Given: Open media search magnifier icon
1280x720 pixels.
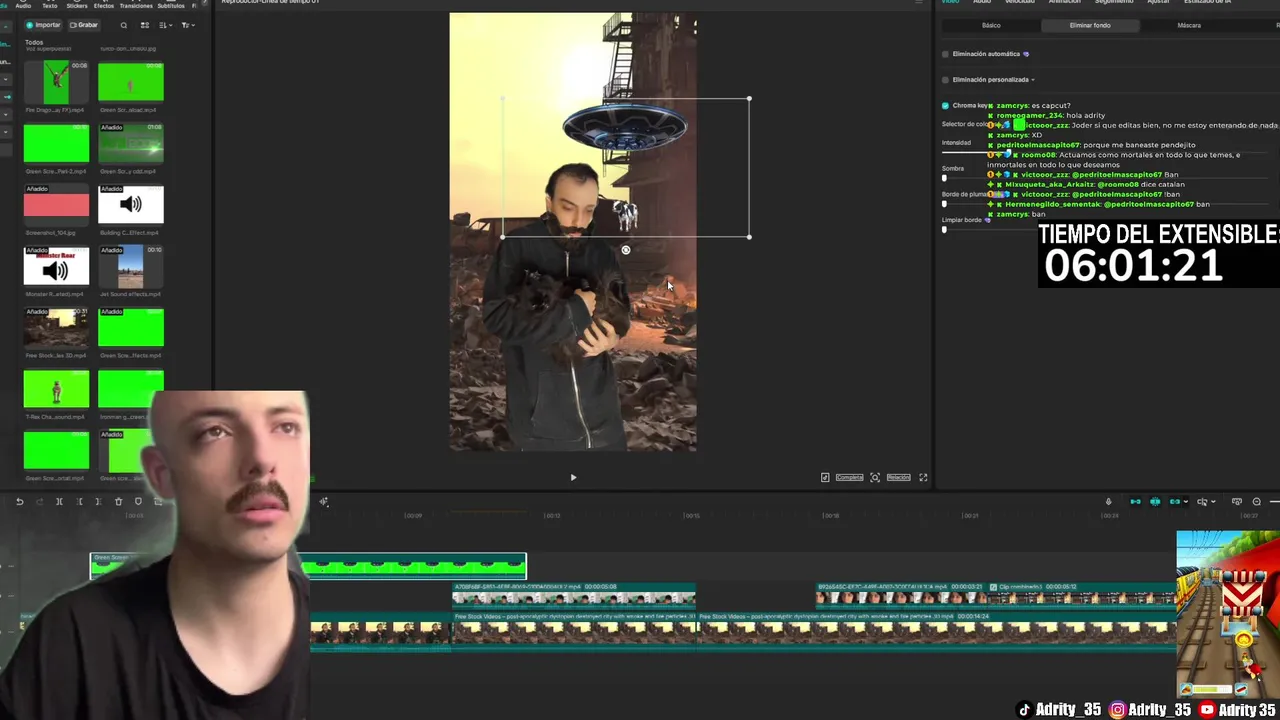Looking at the screenshot, I should (x=124, y=25).
